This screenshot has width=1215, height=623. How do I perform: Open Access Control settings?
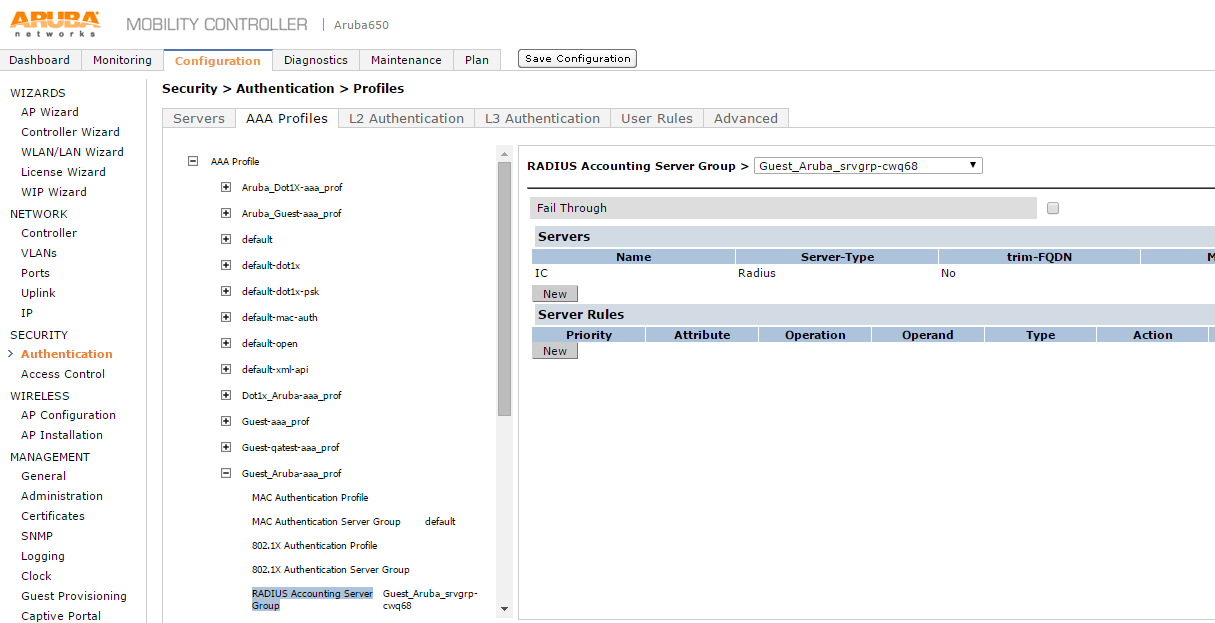[63, 374]
